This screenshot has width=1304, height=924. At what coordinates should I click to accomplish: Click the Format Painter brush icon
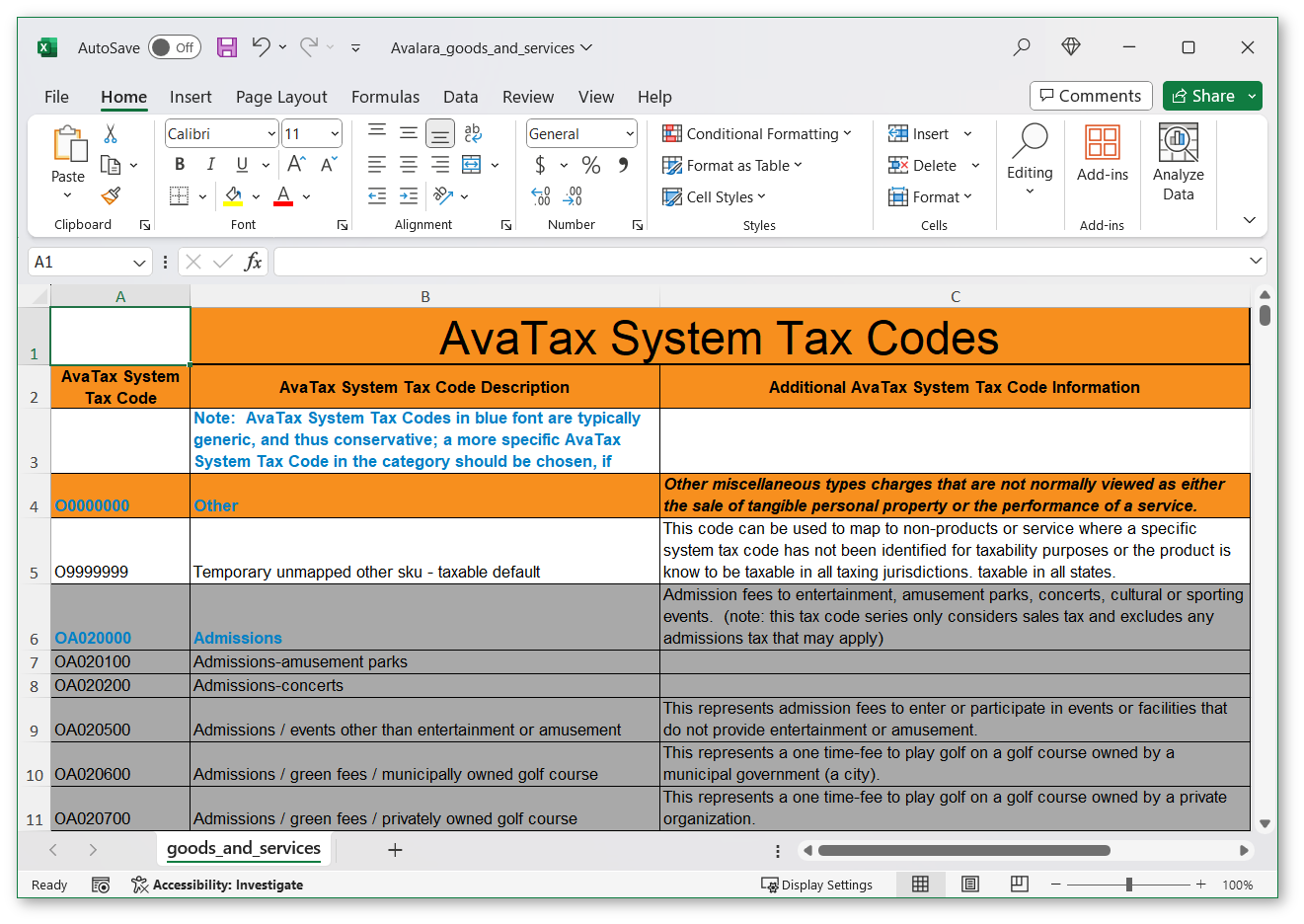(x=111, y=196)
